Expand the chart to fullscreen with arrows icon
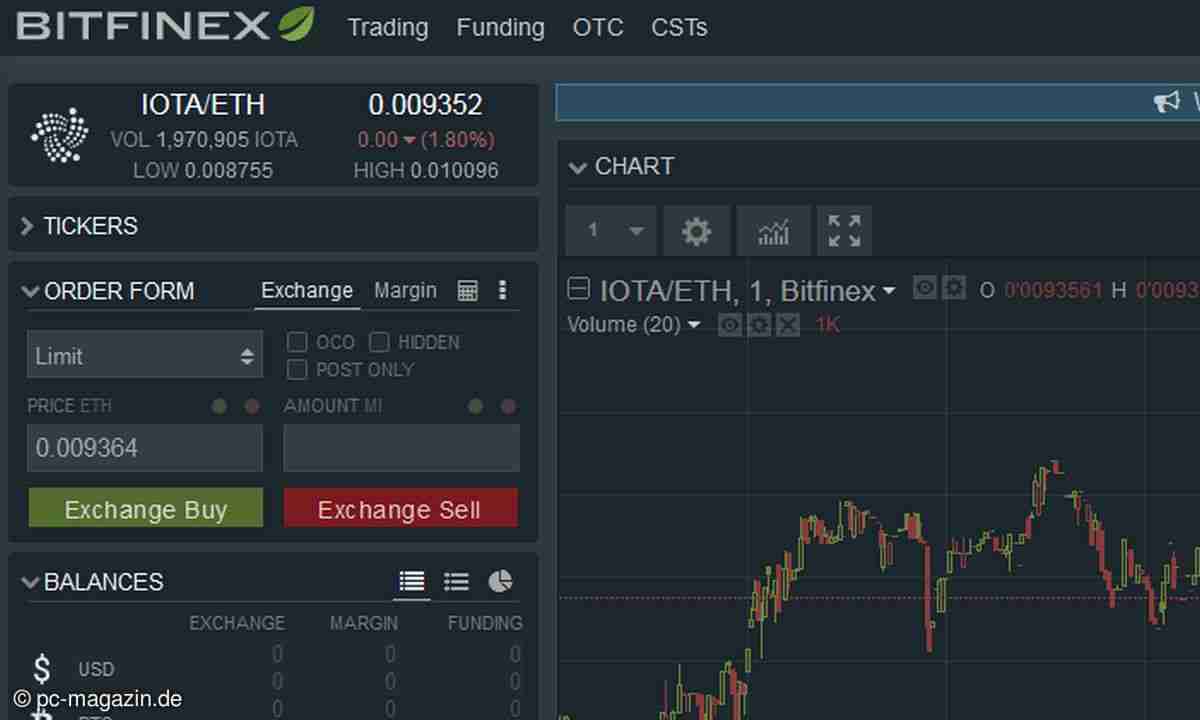 pyautogui.click(x=844, y=230)
